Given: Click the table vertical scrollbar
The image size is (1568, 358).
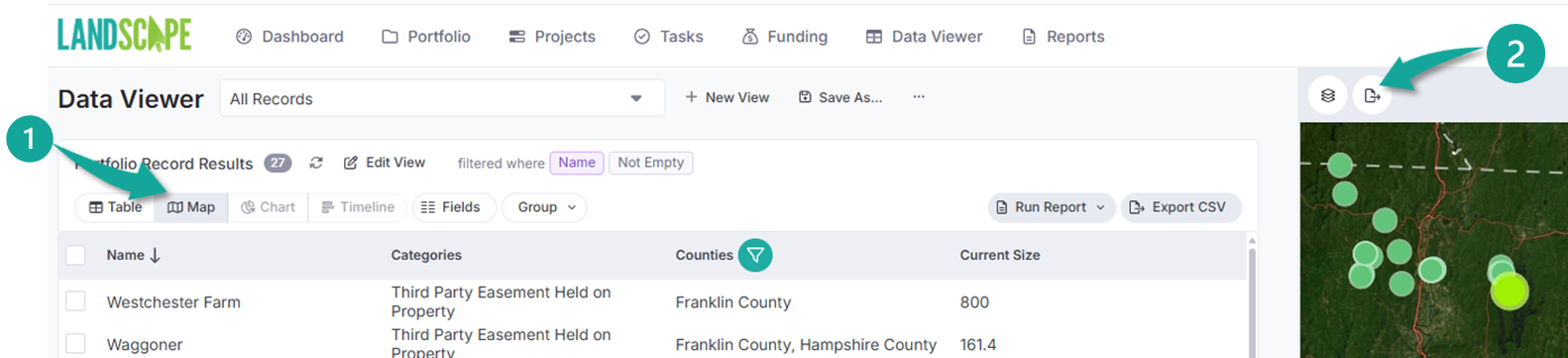Looking at the screenshot, I should click(1252, 298).
